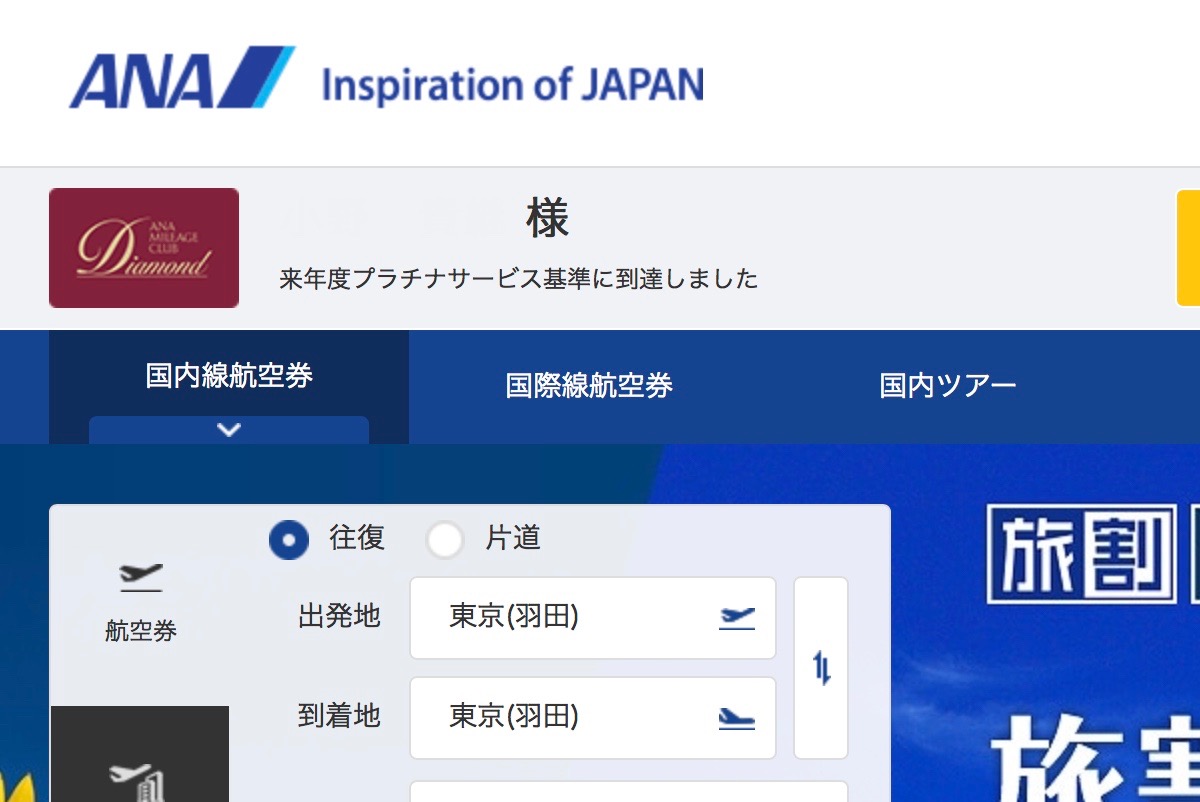Screen dimensions: 1200x802
Task: Click the 到着地 label
Action: pos(339,716)
